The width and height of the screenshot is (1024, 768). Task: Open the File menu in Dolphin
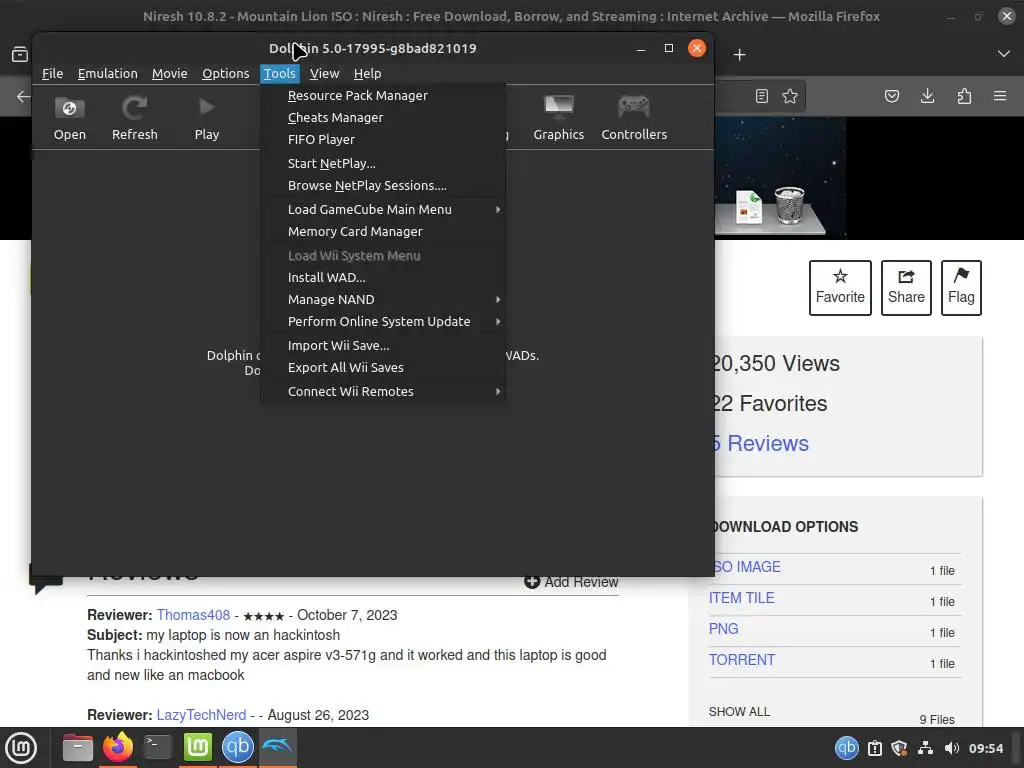[52, 74]
